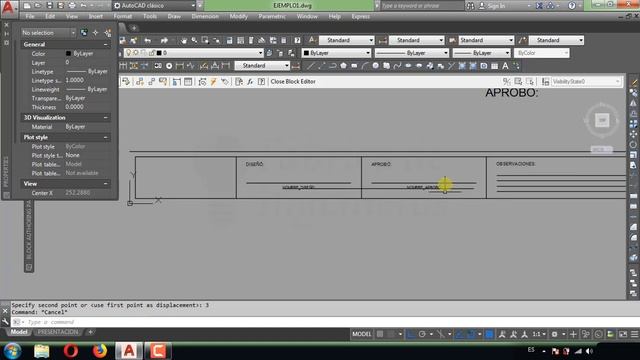Click the Multiline Text A tool
The height and width of the screenshot is (360, 640).
click(505, 66)
